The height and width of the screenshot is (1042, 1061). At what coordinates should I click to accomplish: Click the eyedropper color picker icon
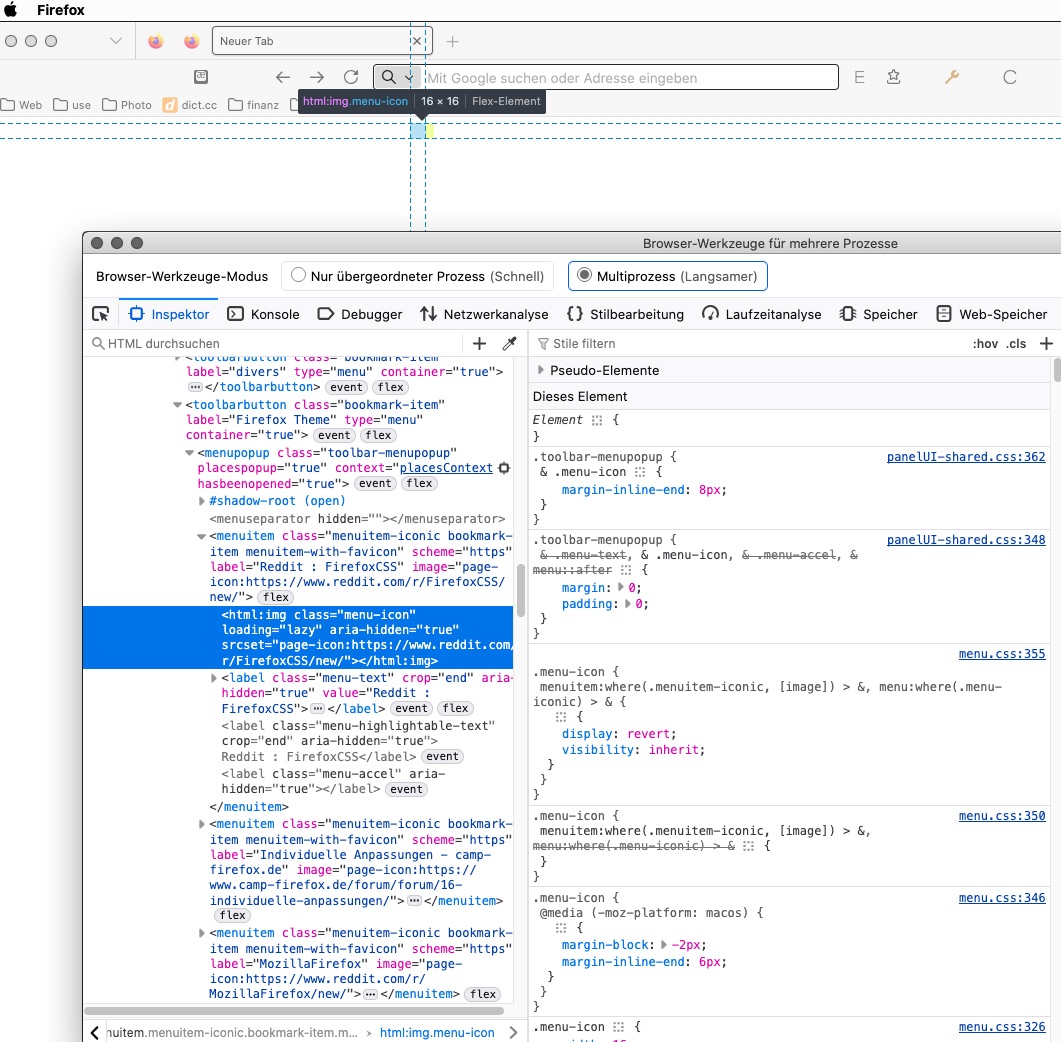509,344
